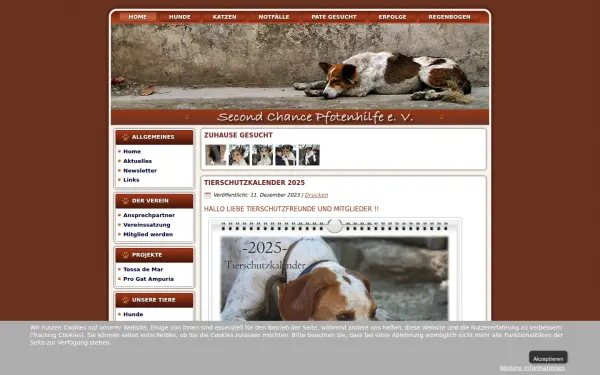Image resolution: width=600 pixels, height=375 pixels.
Task: Open the Newsletter sidebar link
Action: 140,171
